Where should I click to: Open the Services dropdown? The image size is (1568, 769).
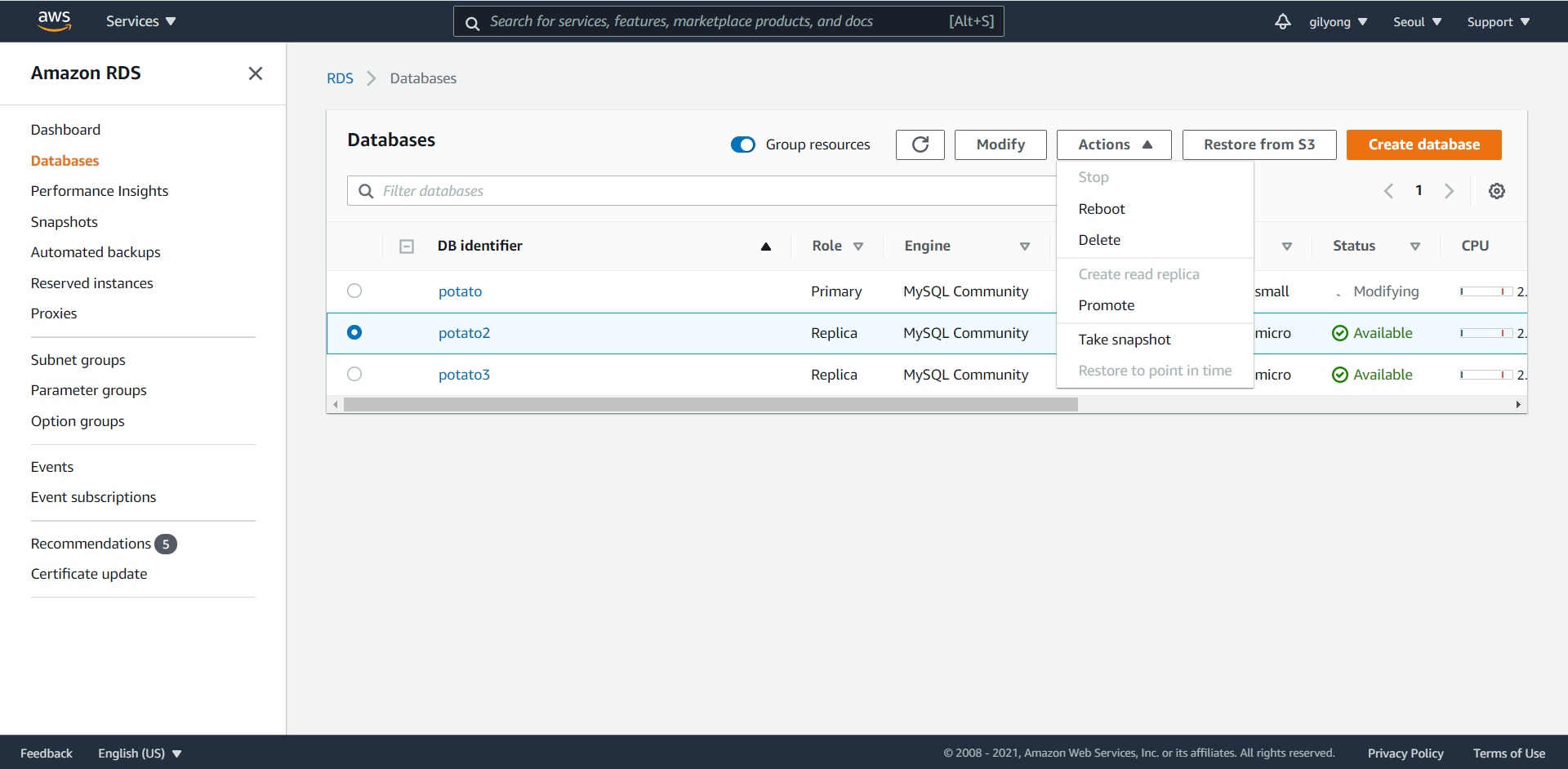pos(140,21)
